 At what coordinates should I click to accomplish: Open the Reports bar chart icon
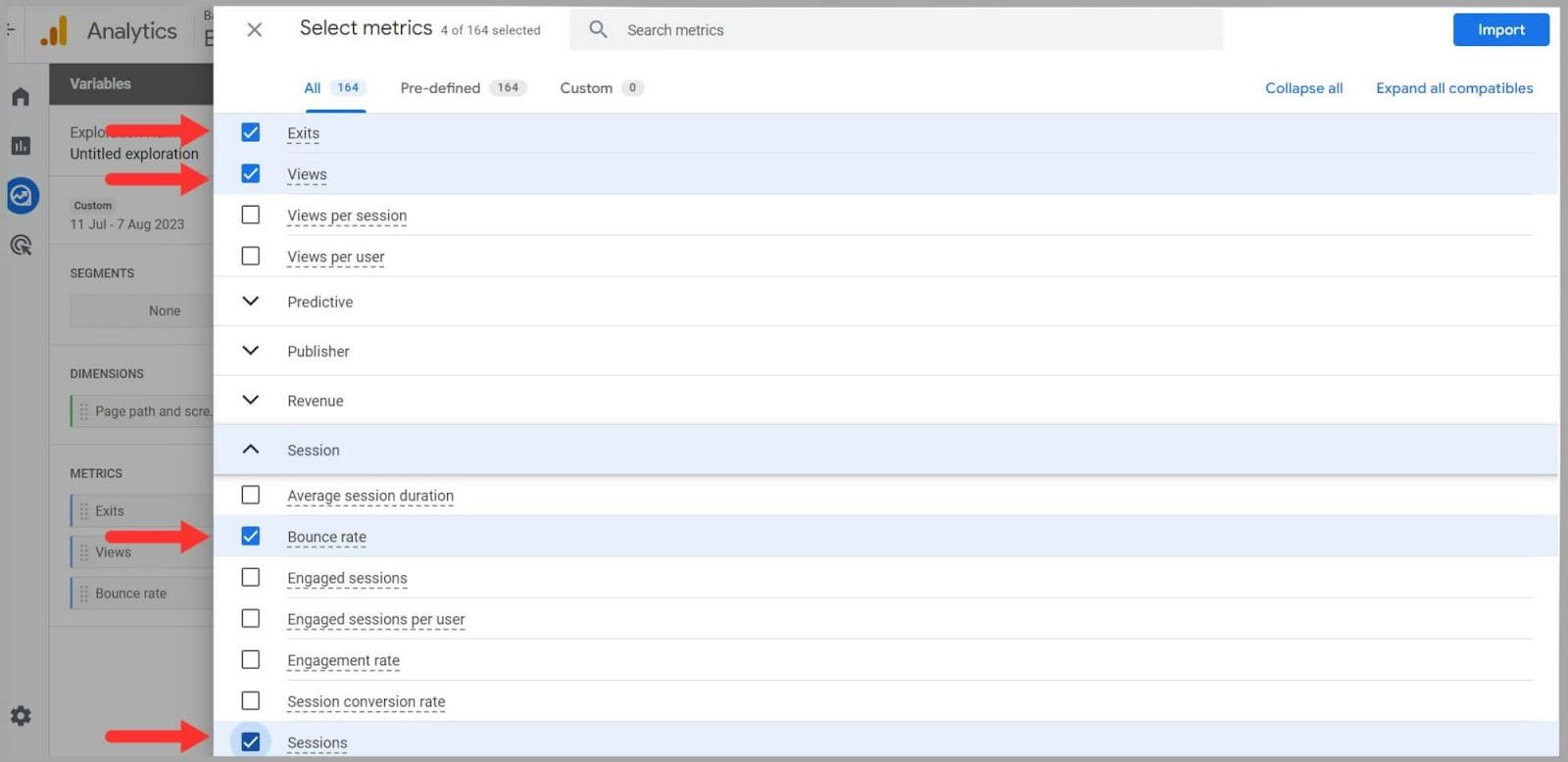[21, 146]
